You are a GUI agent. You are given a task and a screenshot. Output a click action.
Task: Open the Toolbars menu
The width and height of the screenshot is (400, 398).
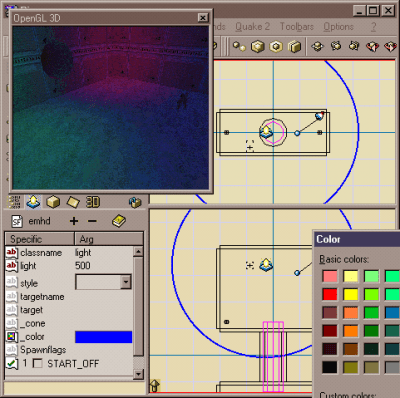pyautogui.click(x=297, y=27)
